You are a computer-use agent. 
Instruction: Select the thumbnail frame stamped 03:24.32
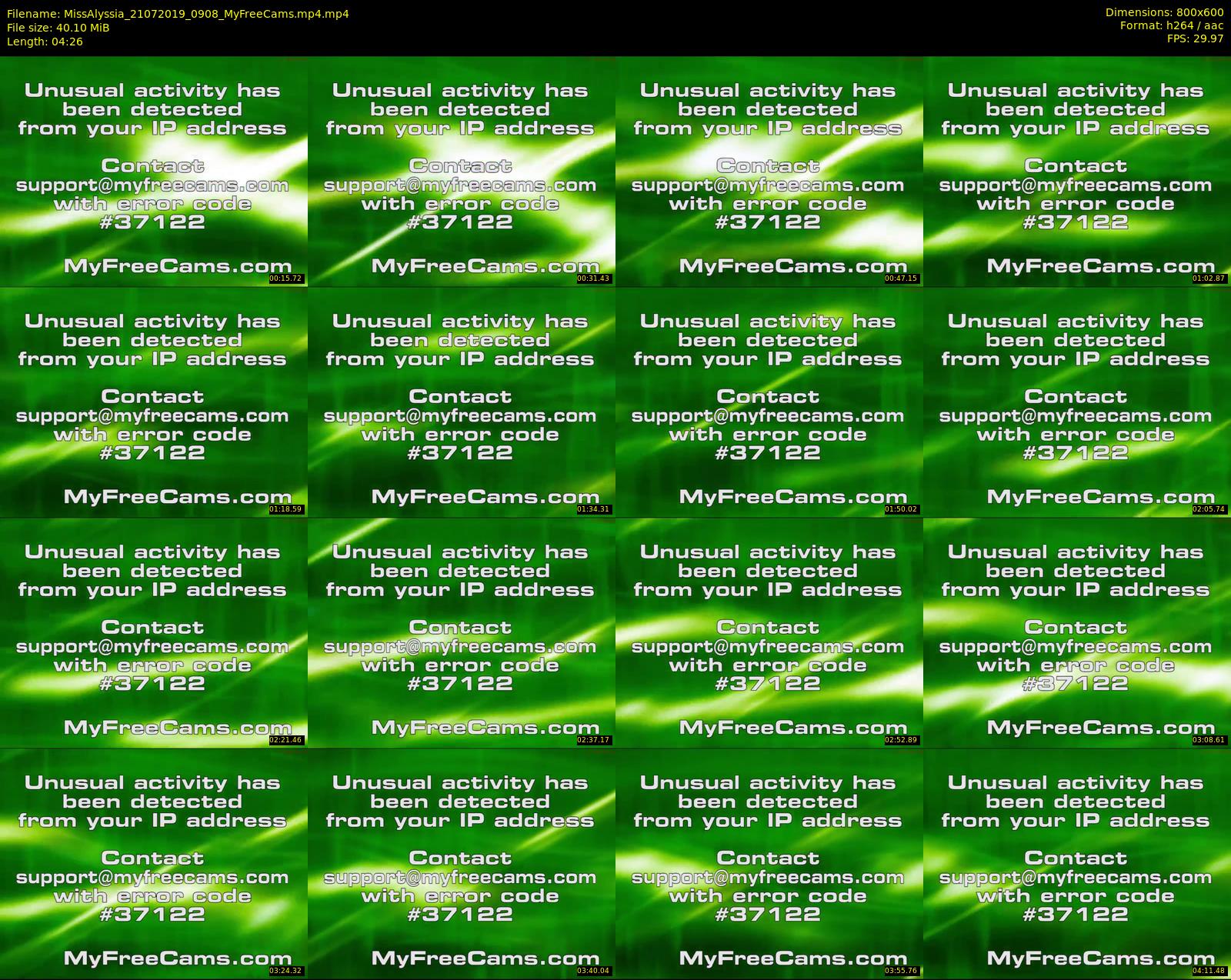153,864
